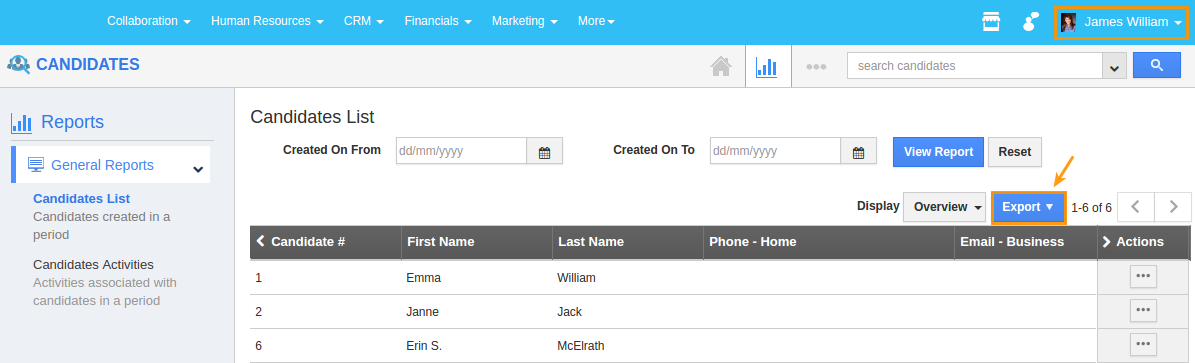Click first name Janne cell
This screenshot has height=363, width=1195.
(422, 312)
